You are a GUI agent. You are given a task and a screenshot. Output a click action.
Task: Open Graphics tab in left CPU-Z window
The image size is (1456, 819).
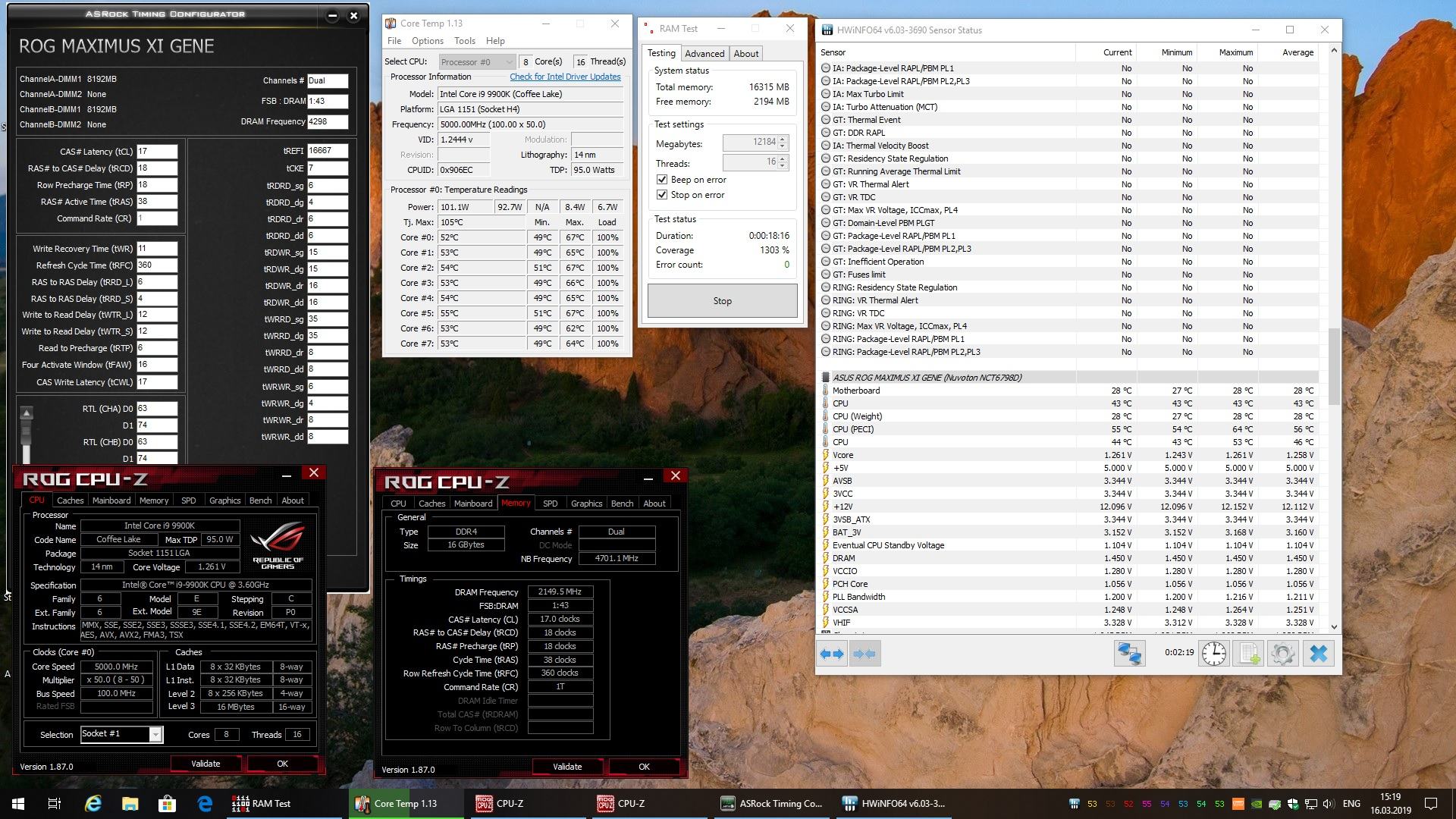(224, 500)
